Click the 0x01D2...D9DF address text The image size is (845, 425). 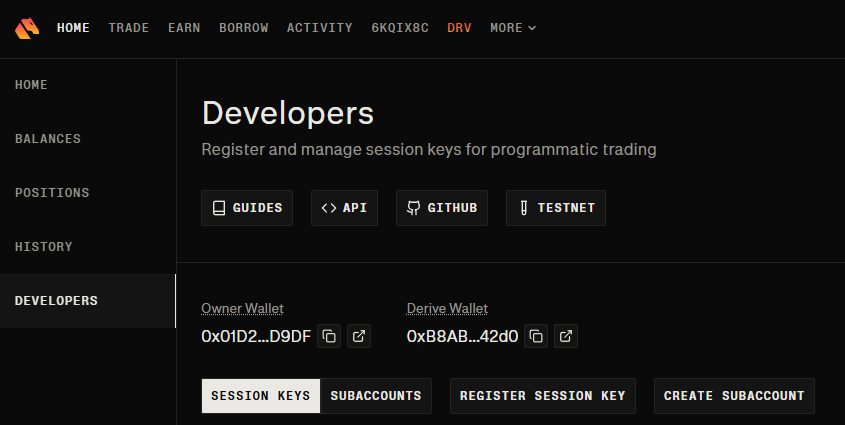[256, 337]
